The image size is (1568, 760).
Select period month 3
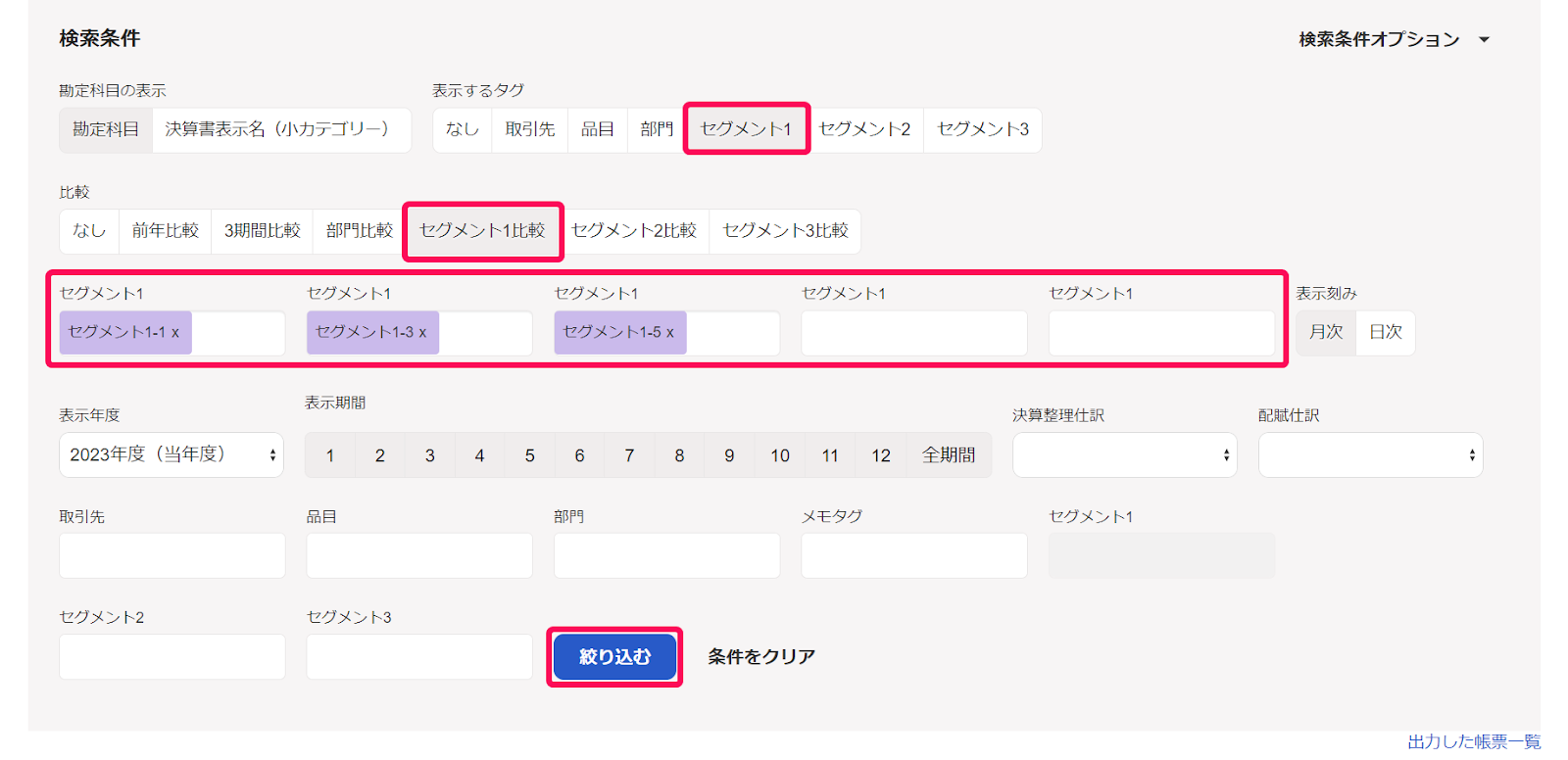pos(430,455)
